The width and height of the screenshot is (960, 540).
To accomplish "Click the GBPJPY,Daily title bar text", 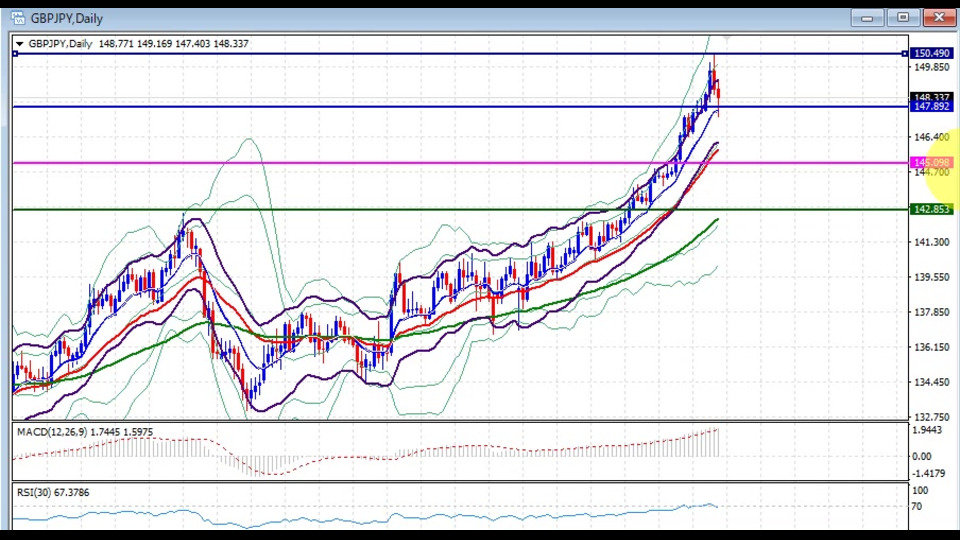I will [x=67, y=18].
